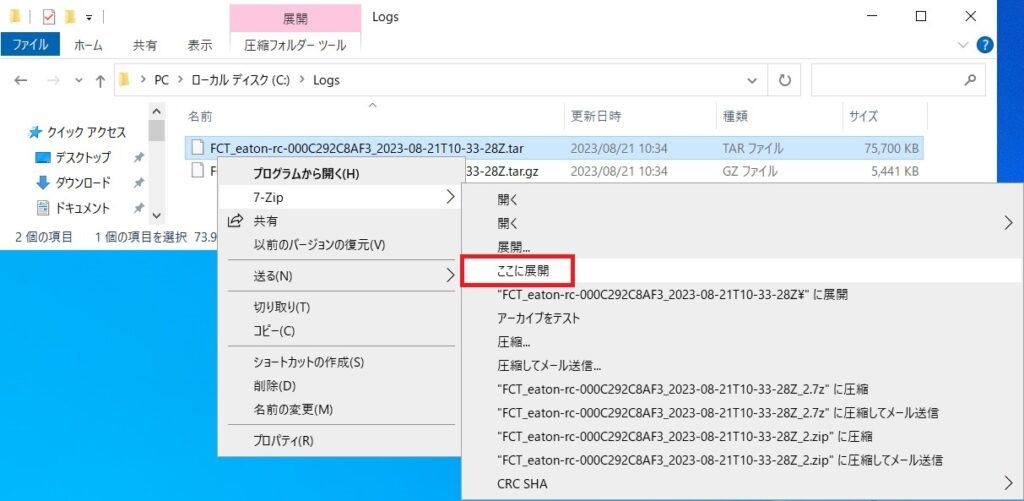Choose プロパティ(R) from context menu
Screen dimensions: 1024x501
pyautogui.click(x=283, y=440)
